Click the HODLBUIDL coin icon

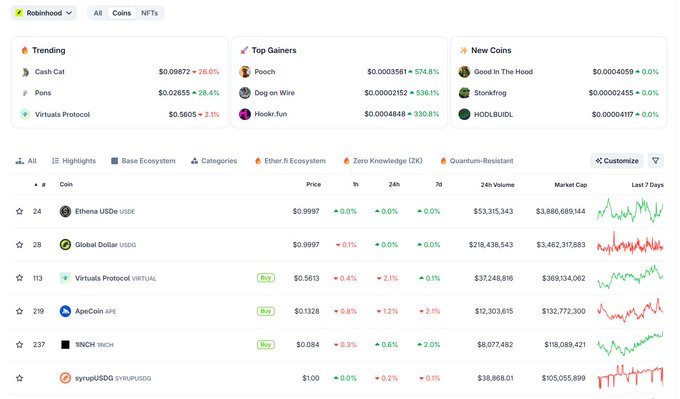coord(464,114)
